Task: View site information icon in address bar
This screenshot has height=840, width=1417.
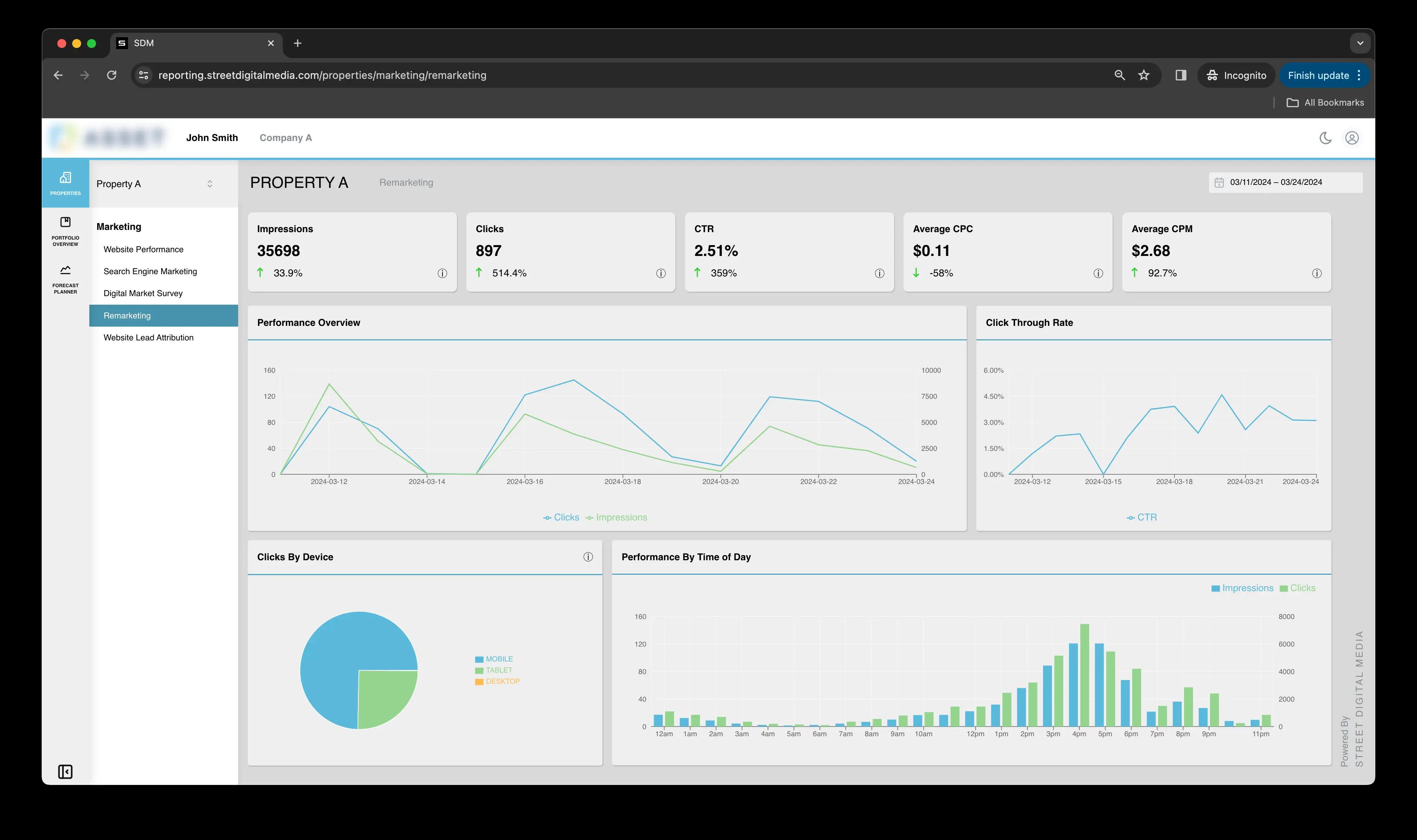Action: tap(144, 75)
